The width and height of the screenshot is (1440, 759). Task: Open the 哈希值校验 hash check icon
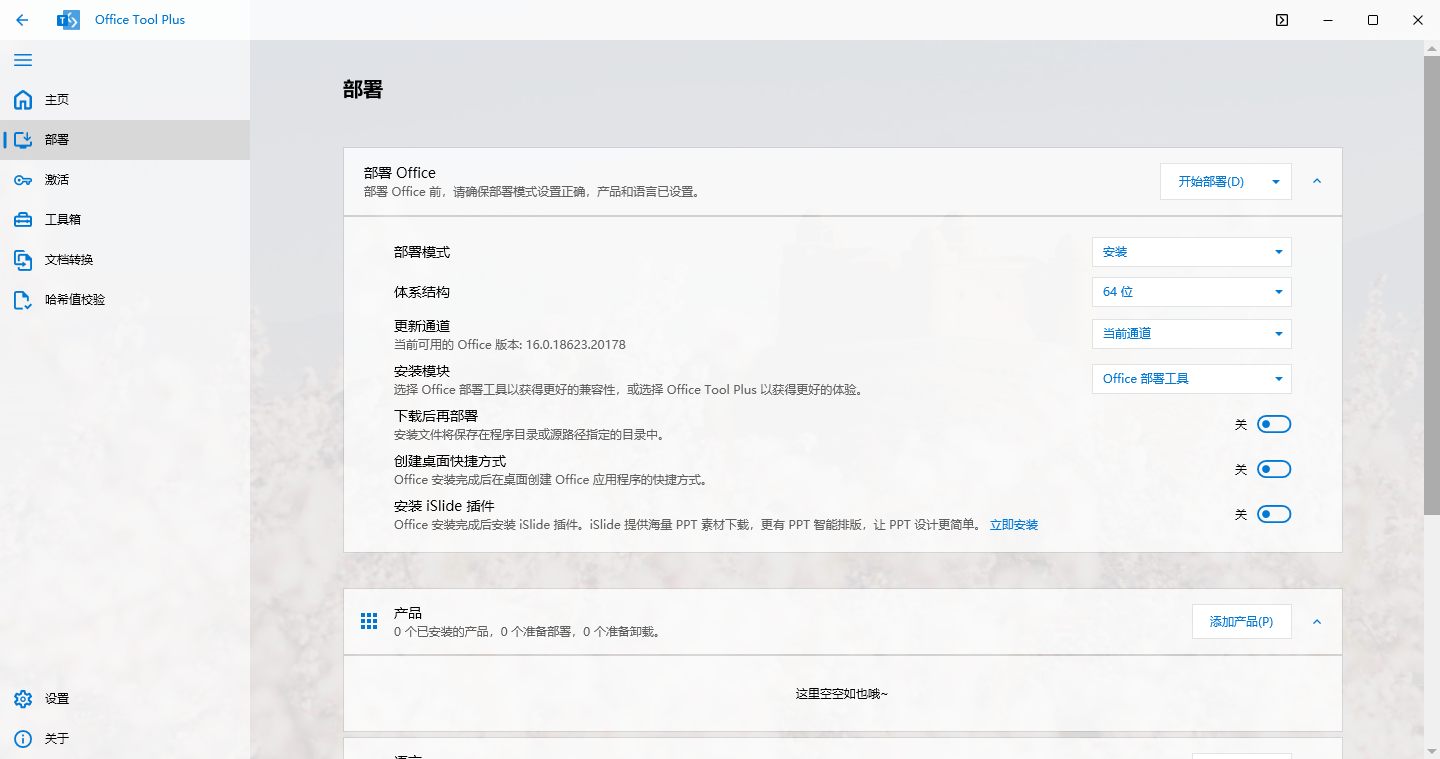click(x=23, y=300)
